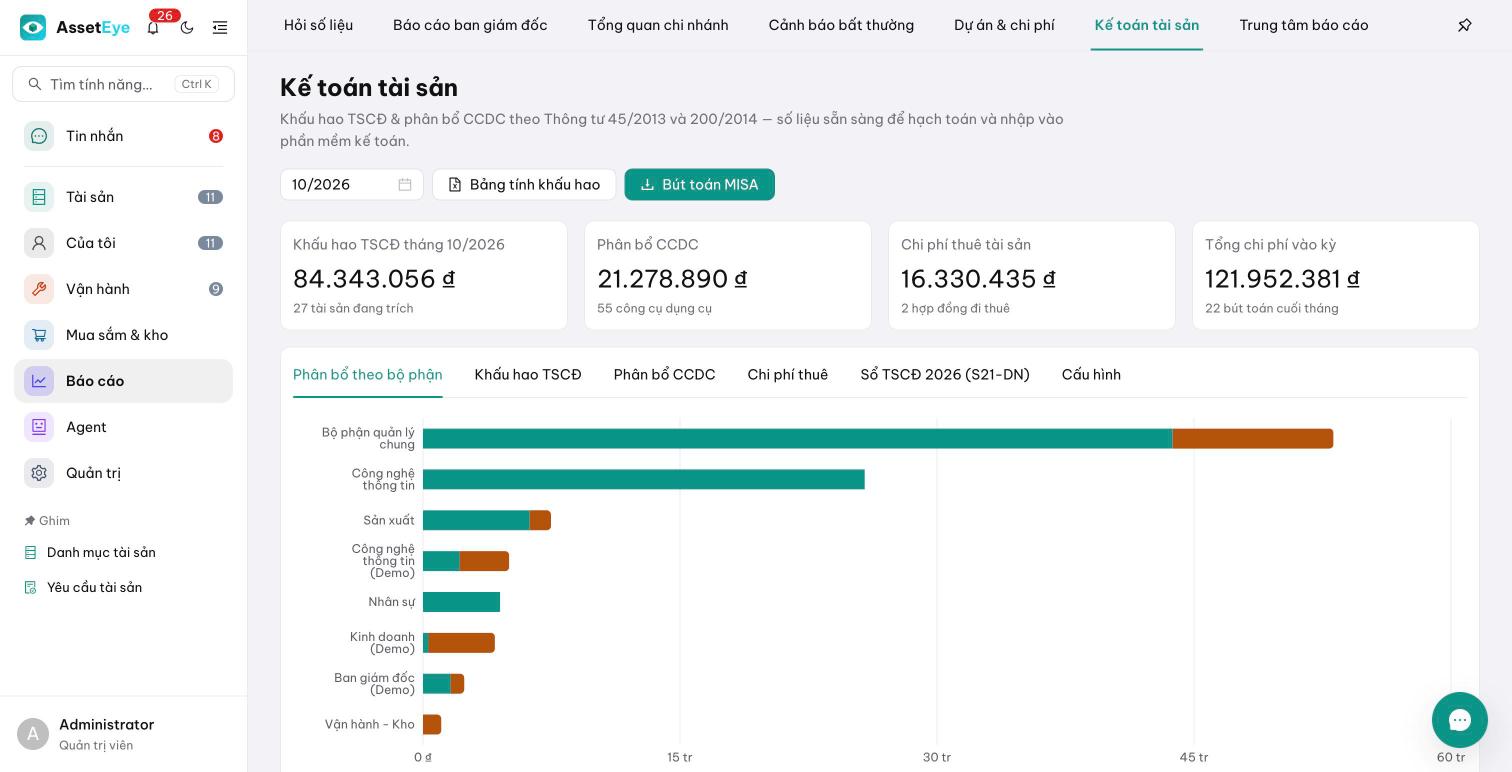Click orange segment of Bộ phận quản lý chung bar
Image resolution: width=1512 pixels, height=772 pixels.
(x=1253, y=438)
